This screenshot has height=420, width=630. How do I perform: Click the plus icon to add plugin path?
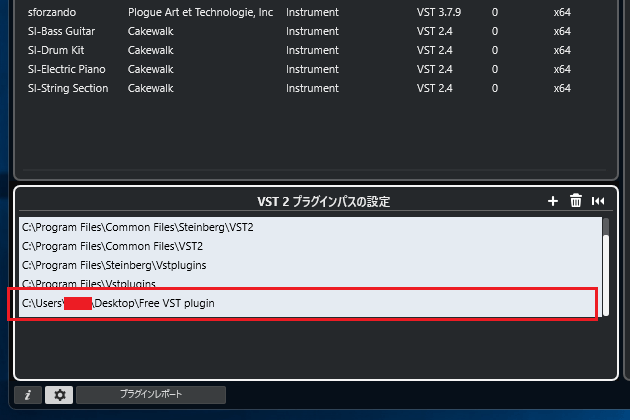tap(553, 201)
